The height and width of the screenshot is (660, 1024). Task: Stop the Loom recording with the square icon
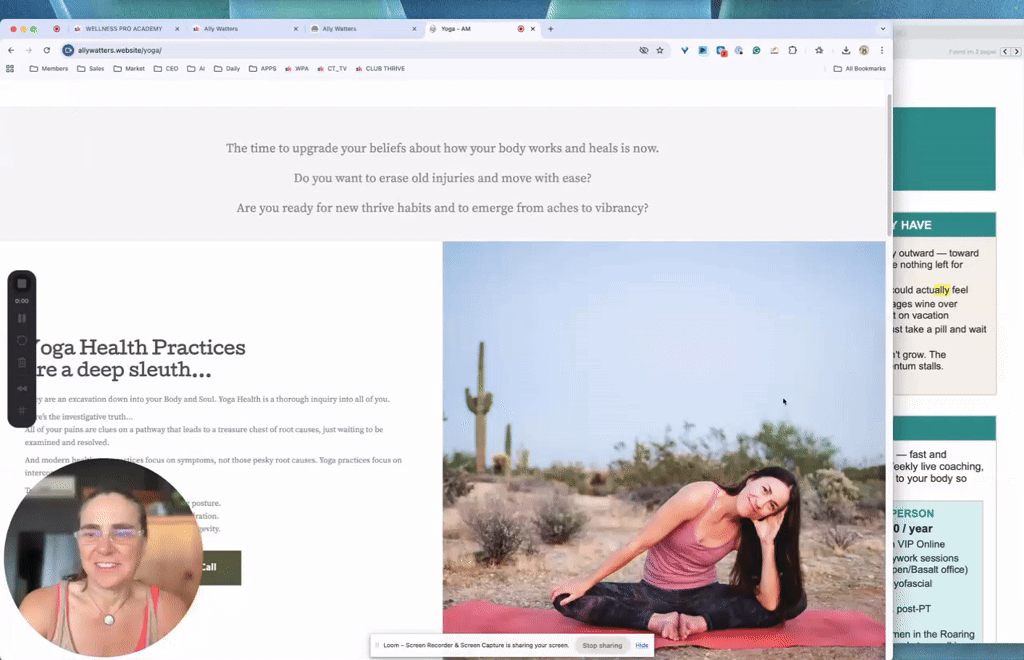pos(22,283)
